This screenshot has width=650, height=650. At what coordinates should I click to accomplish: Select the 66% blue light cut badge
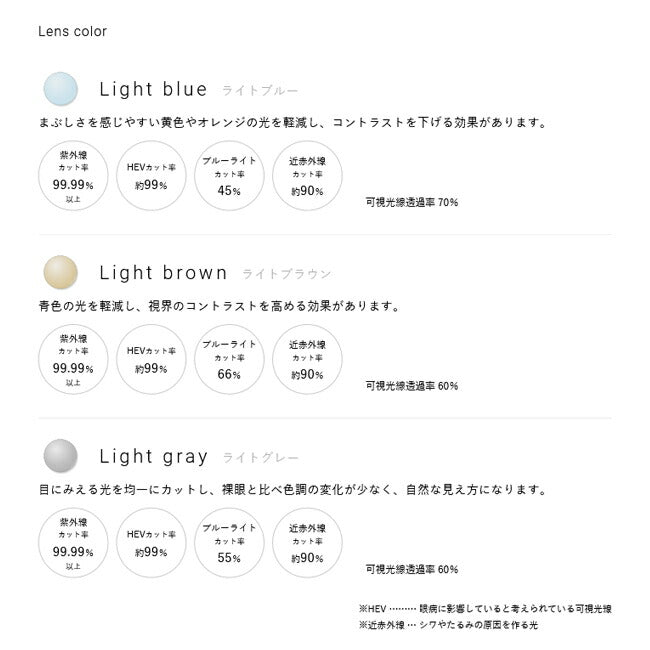coord(229,360)
